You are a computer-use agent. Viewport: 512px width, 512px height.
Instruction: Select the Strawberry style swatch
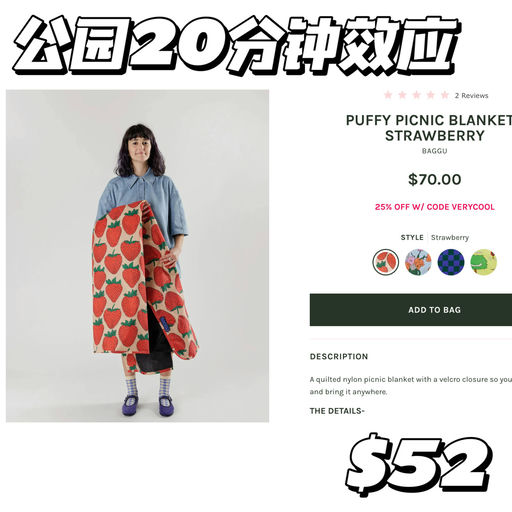385,262
